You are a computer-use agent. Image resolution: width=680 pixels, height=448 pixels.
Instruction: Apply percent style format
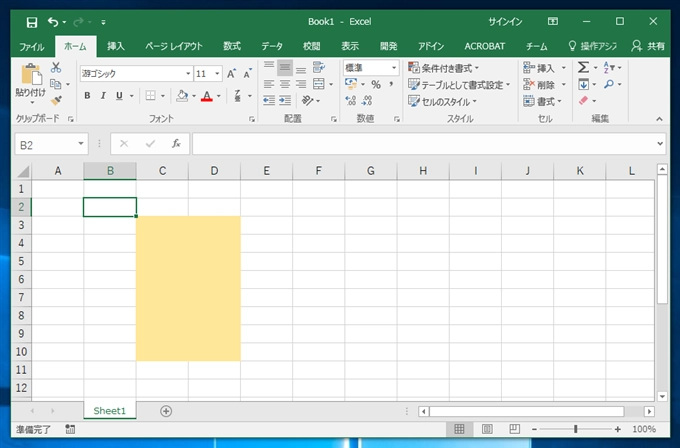tap(376, 84)
